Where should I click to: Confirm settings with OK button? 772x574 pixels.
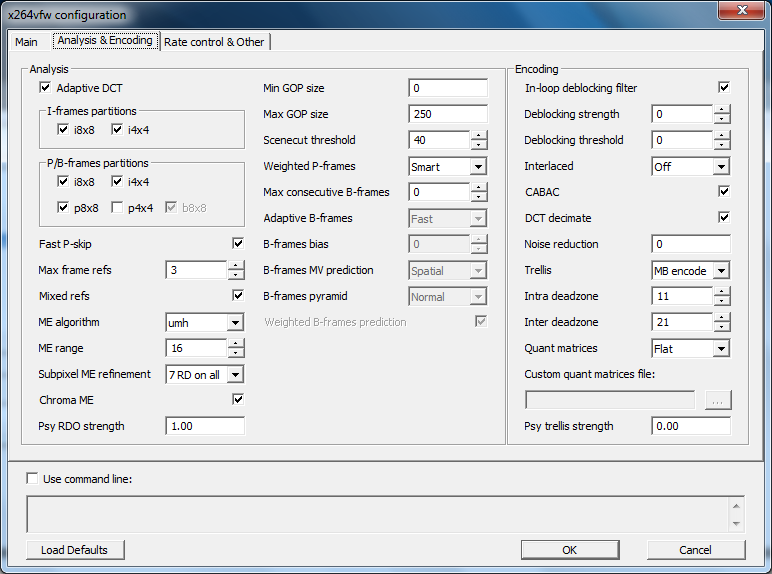tap(570, 550)
